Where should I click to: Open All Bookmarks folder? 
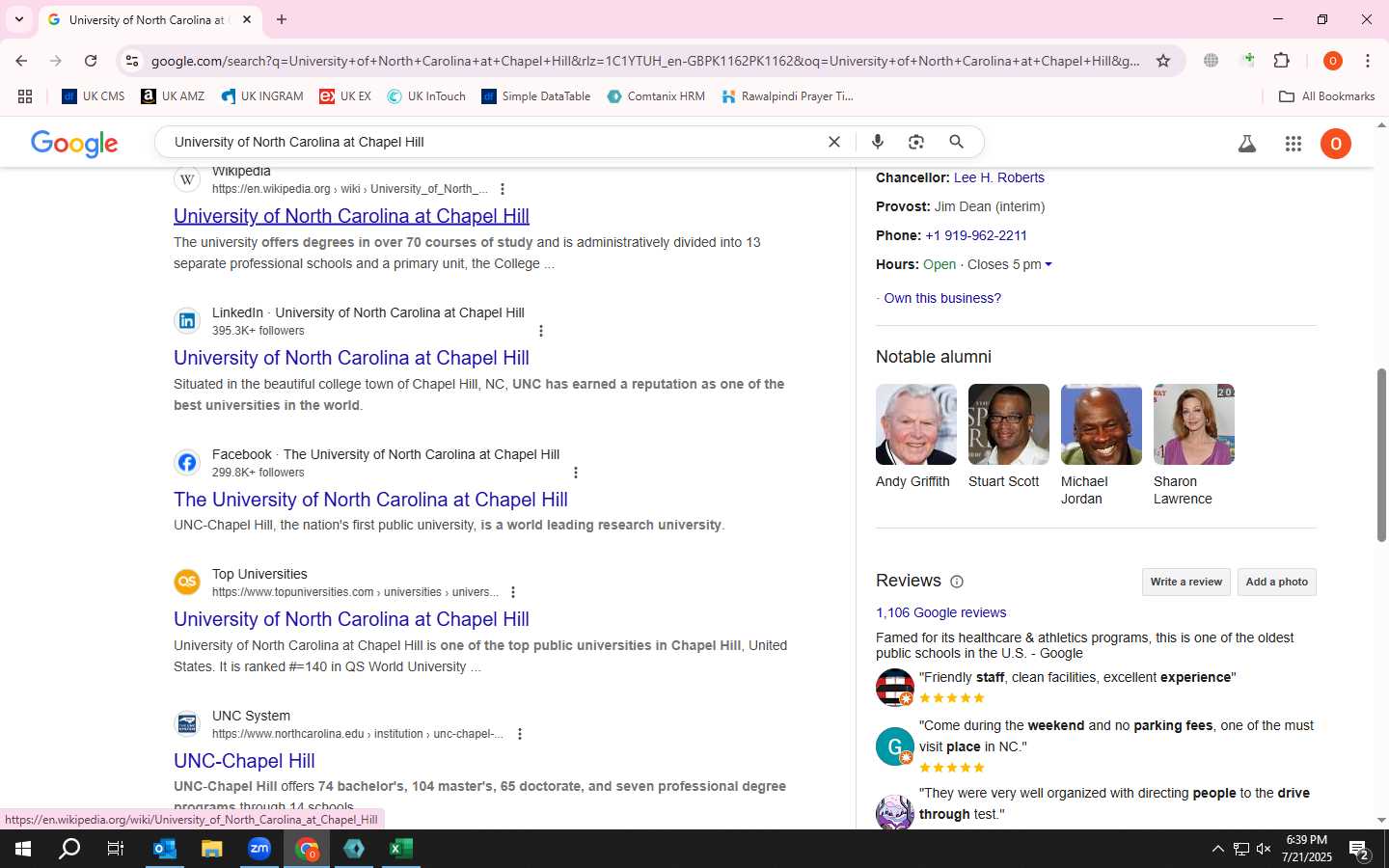tap(1326, 96)
